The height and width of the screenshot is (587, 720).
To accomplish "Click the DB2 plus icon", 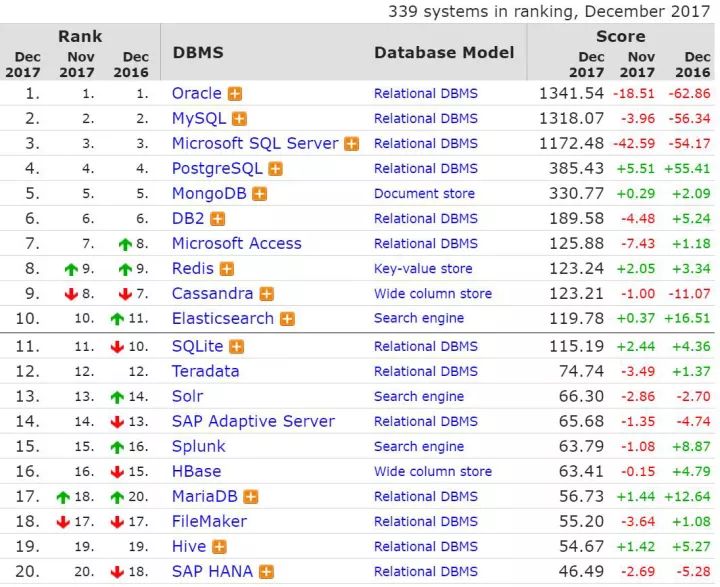I will (x=218, y=219).
